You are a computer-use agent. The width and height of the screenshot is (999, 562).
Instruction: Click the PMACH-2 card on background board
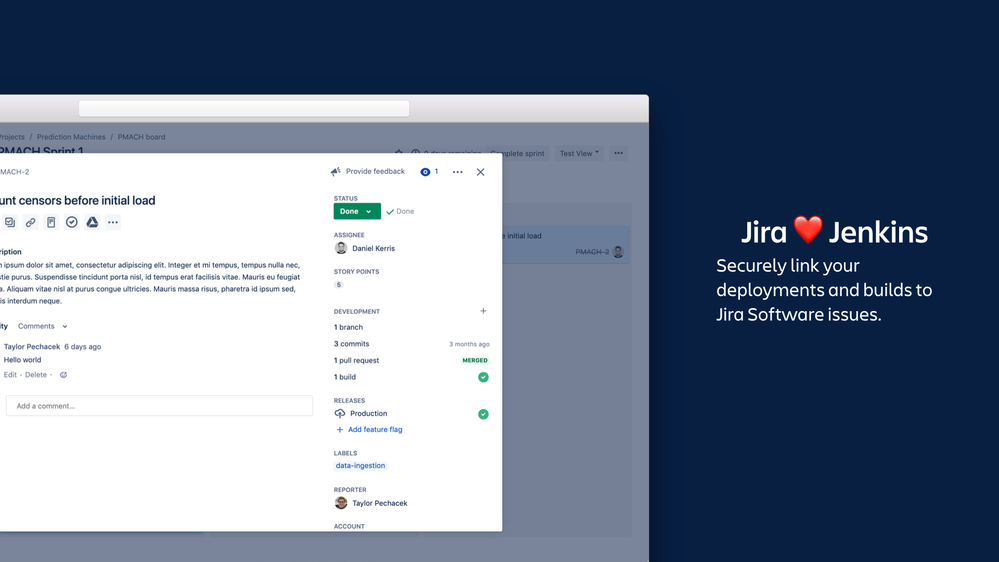point(566,244)
